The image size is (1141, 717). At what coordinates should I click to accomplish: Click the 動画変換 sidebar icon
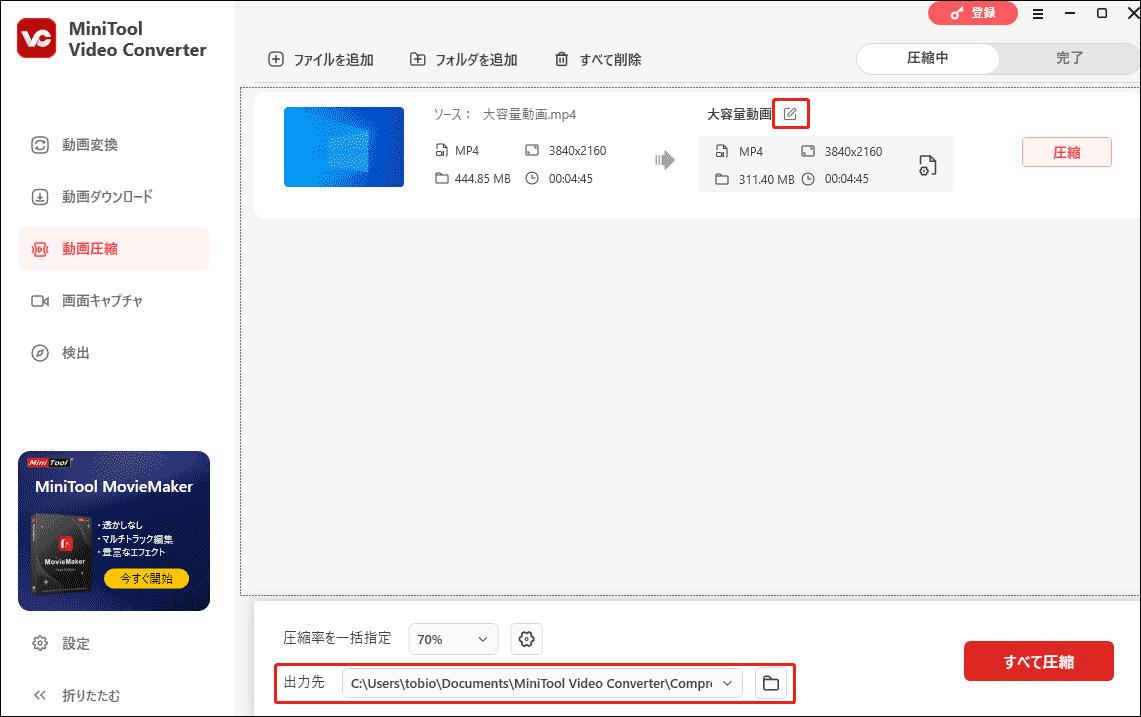(40, 145)
